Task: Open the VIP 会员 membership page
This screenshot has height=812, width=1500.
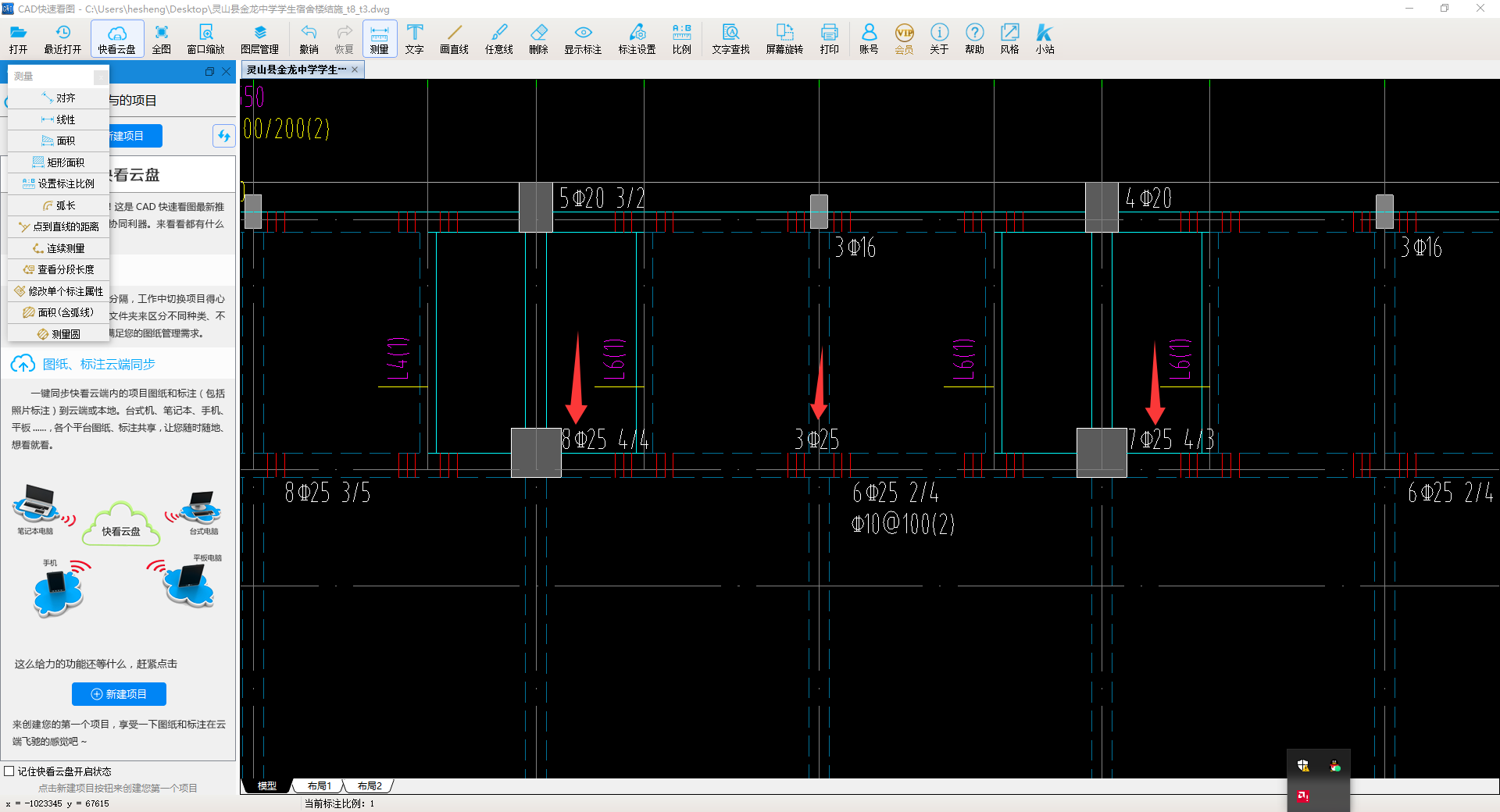Action: point(904,39)
